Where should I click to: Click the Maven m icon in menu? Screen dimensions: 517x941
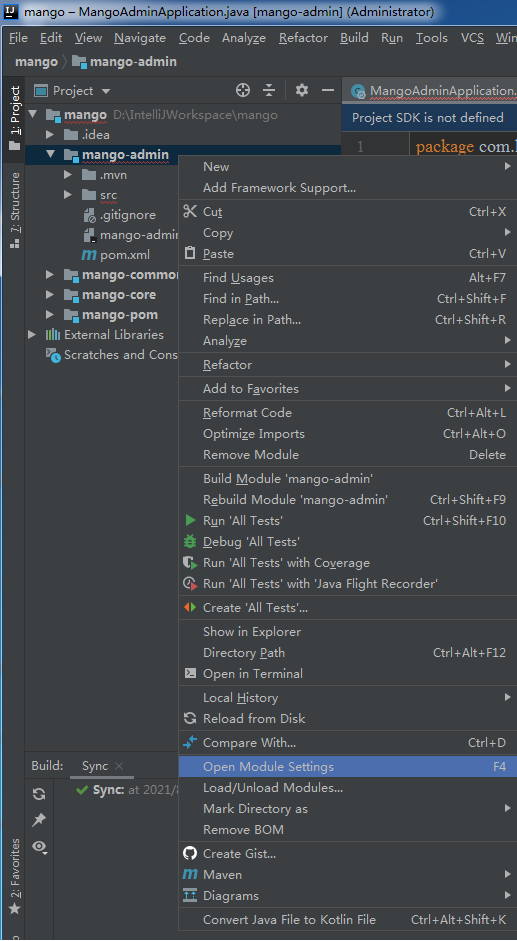(x=190, y=874)
